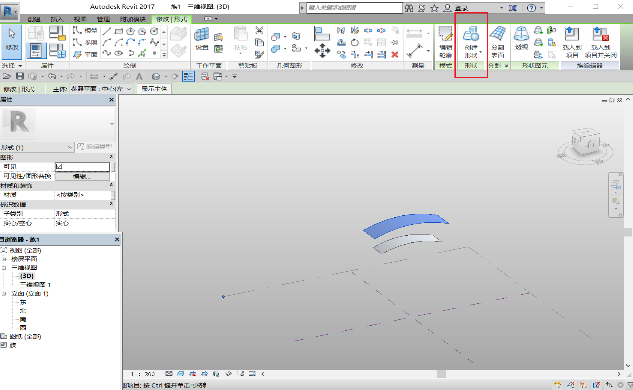This screenshot has height=390, width=633.
Task: Pick the Ellipse draw tool
Action: click(119, 53)
